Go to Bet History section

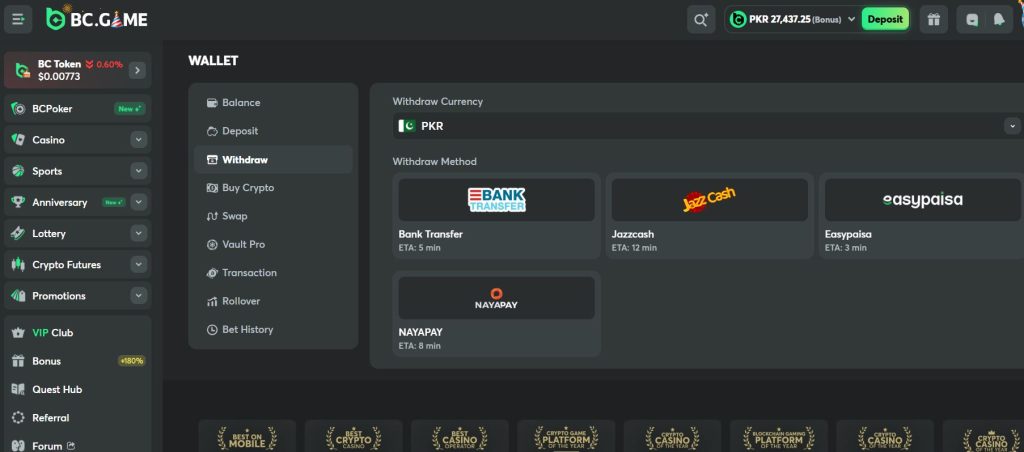247,329
